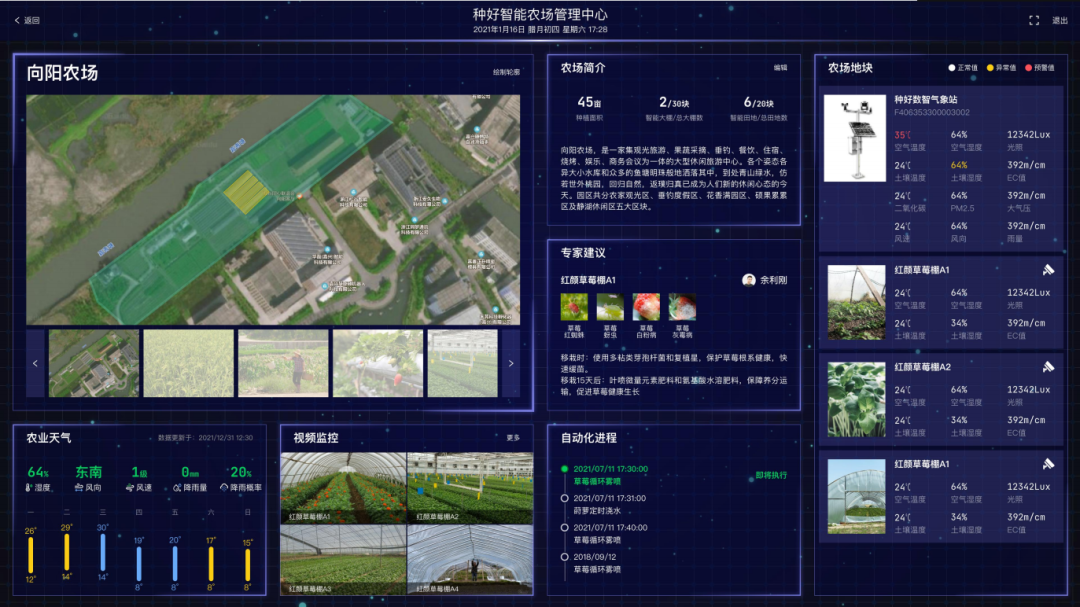Click the 红颜草莓棚A1 title in 专家建议
Image resolution: width=1080 pixels, height=607 pixels.
[x=588, y=280]
